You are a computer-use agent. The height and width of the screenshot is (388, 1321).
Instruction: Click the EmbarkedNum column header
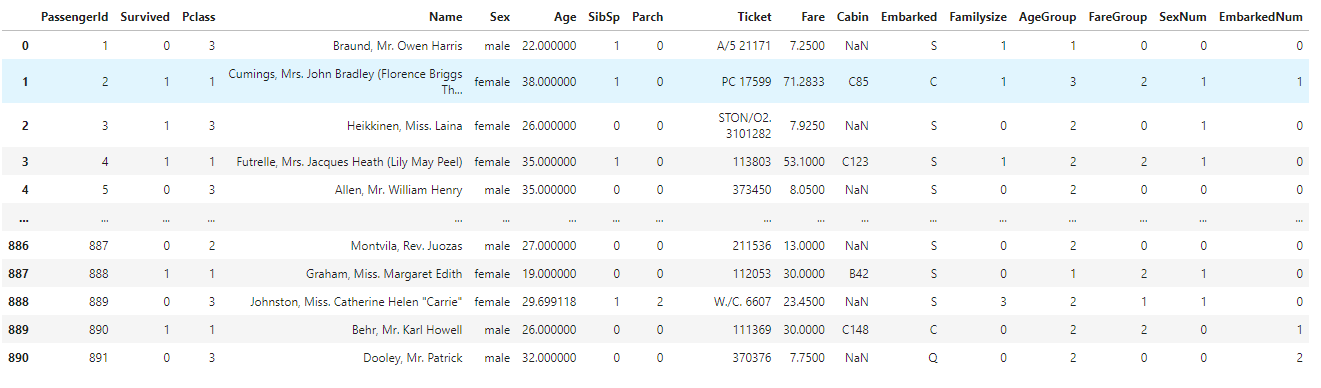1261,17
